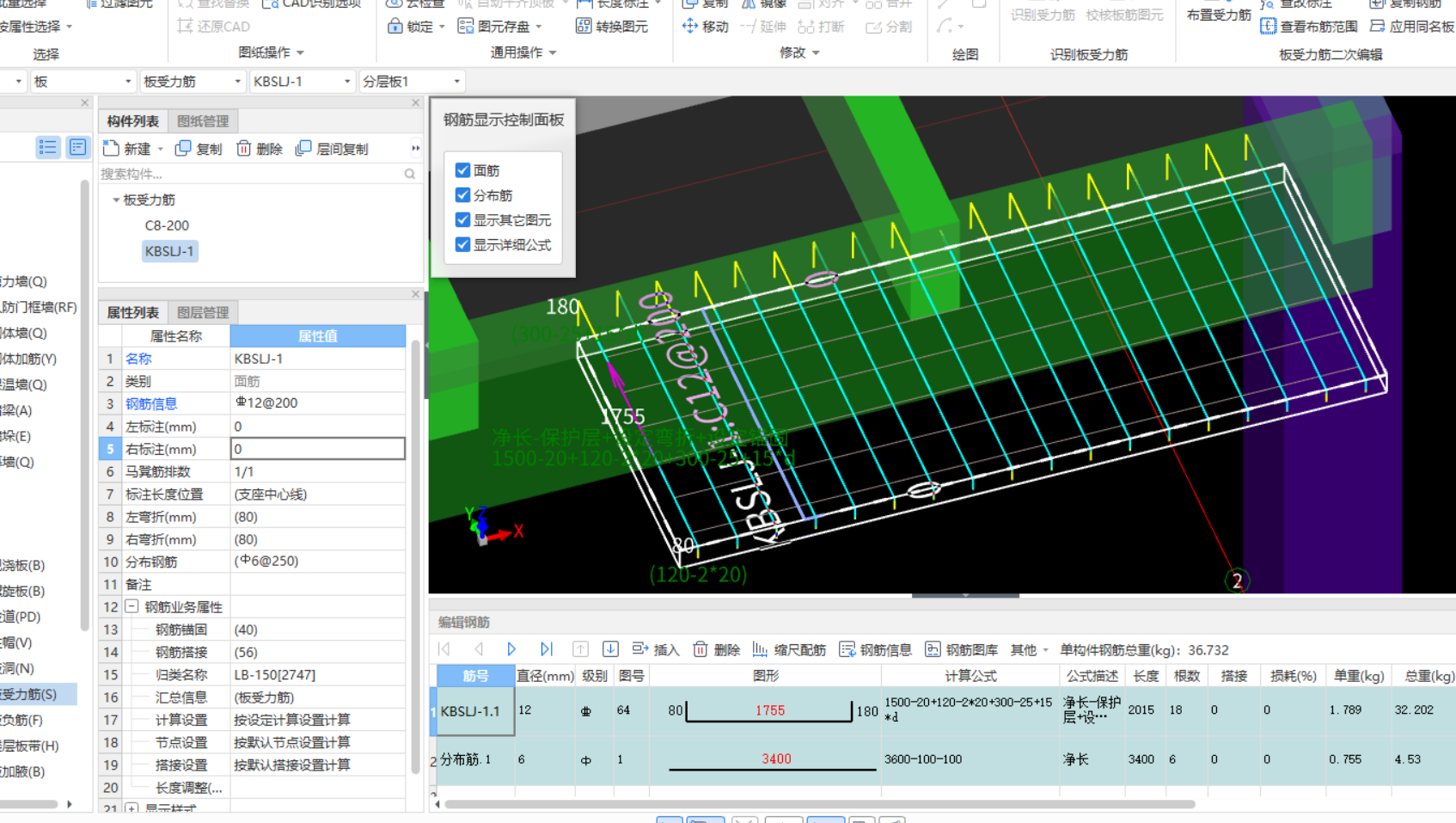Click the 图元存盘 save-element icon
The height and width of the screenshot is (823, 1456).
pyautogui.click(x=466, y=26)
